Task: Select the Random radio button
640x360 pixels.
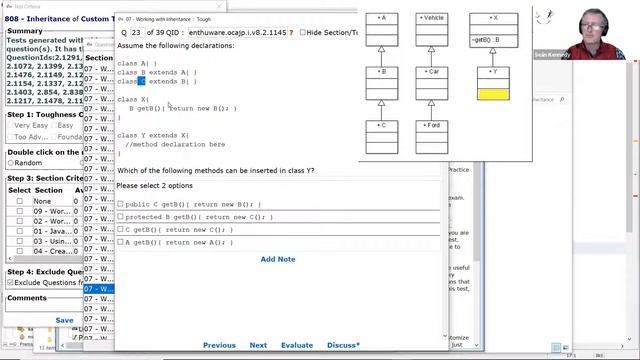Action: [x=11, y=163]
